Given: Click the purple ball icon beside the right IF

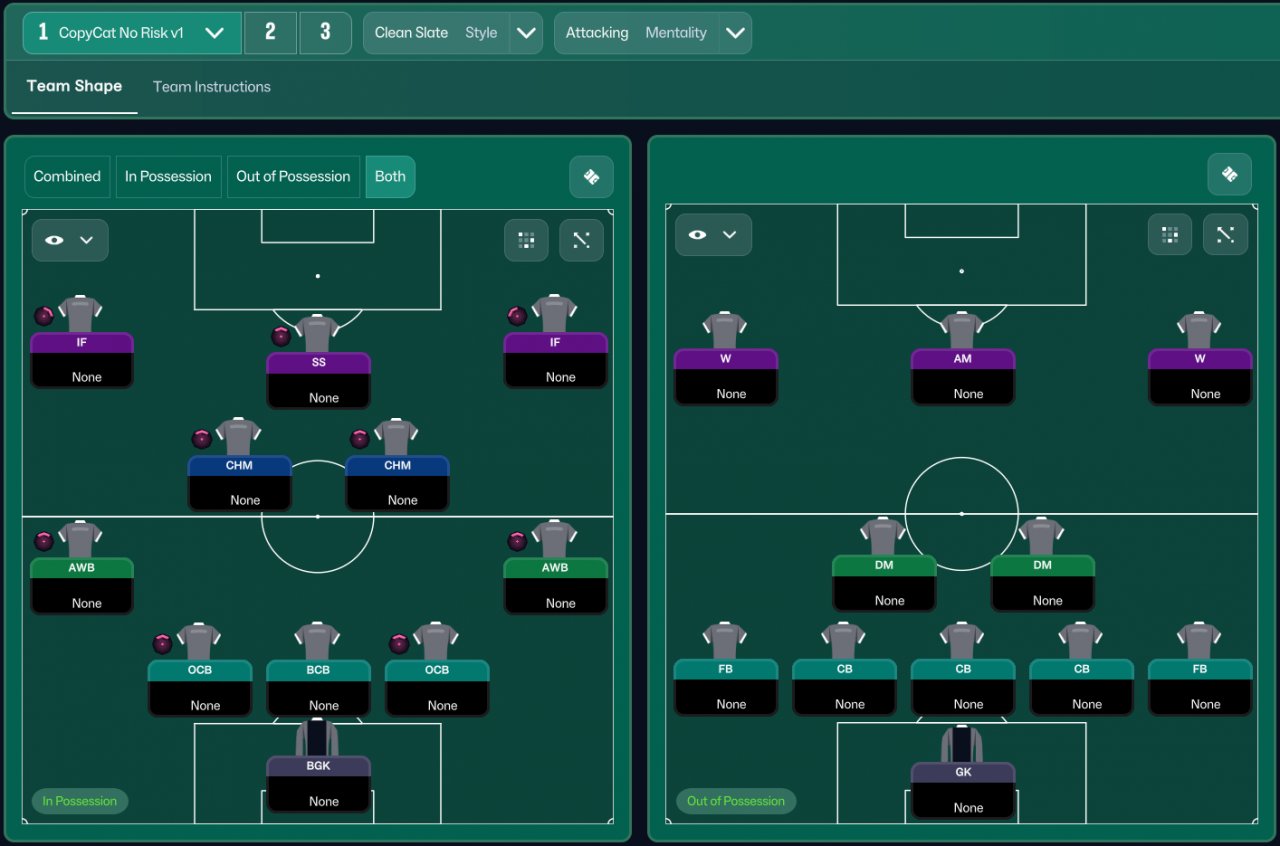Looking at the screenshot, I should tap(517, 316).
